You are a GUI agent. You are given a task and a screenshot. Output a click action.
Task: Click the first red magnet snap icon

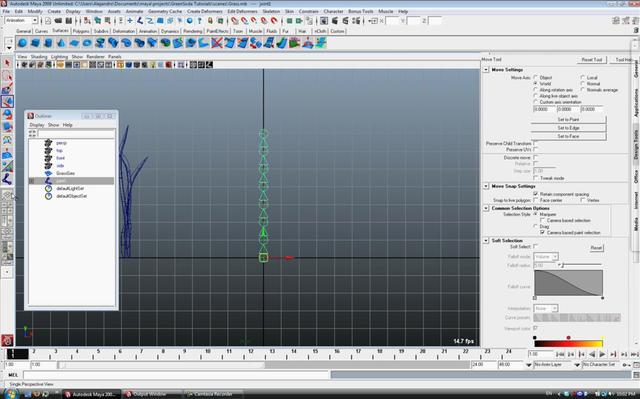tap(235, 20)
